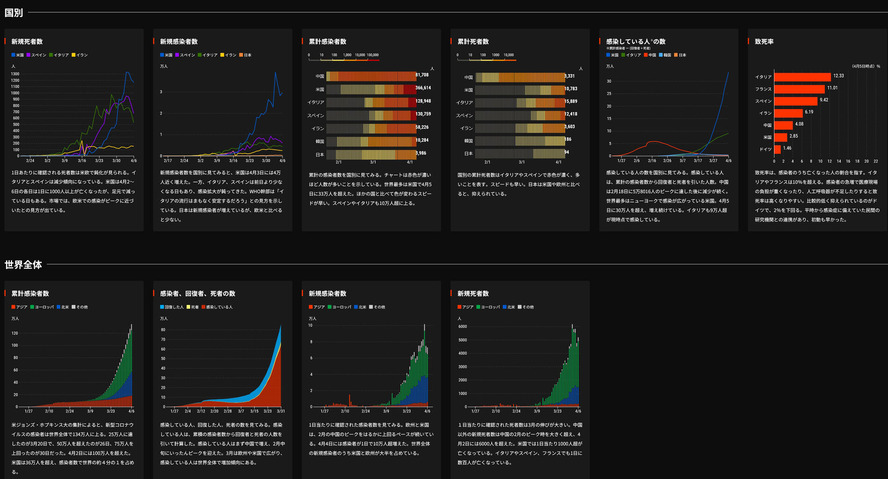Image resolution: width=888 pixels, height=479 pixels.
Task: Click the 128,948 value for イタリア
Action: [424, 101]
